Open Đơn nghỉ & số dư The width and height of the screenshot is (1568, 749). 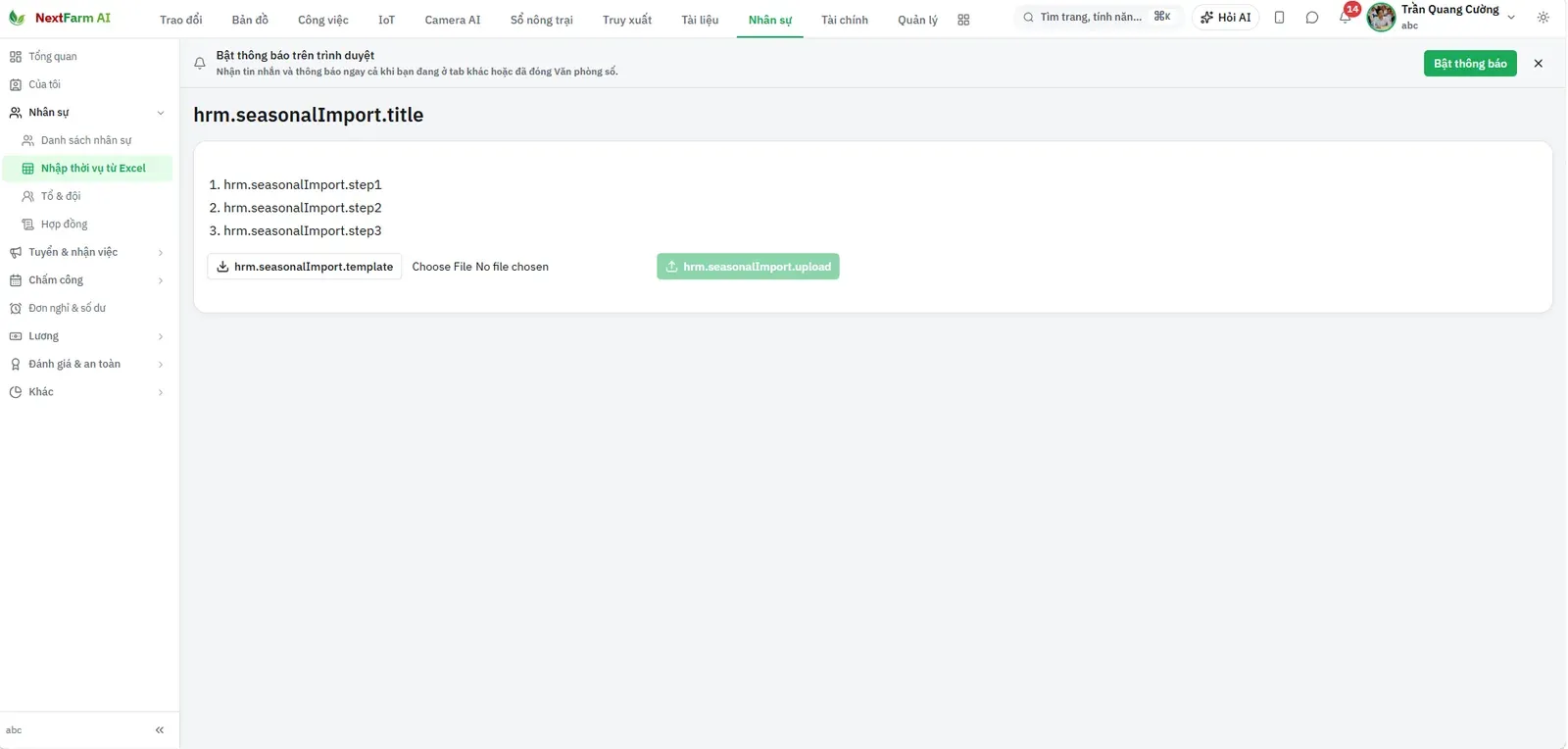coord(87,308)
